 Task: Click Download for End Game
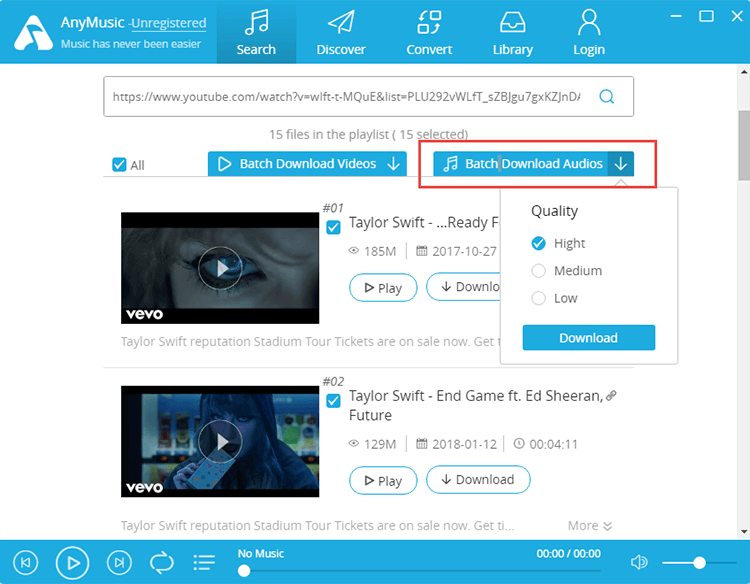point(478,479)
